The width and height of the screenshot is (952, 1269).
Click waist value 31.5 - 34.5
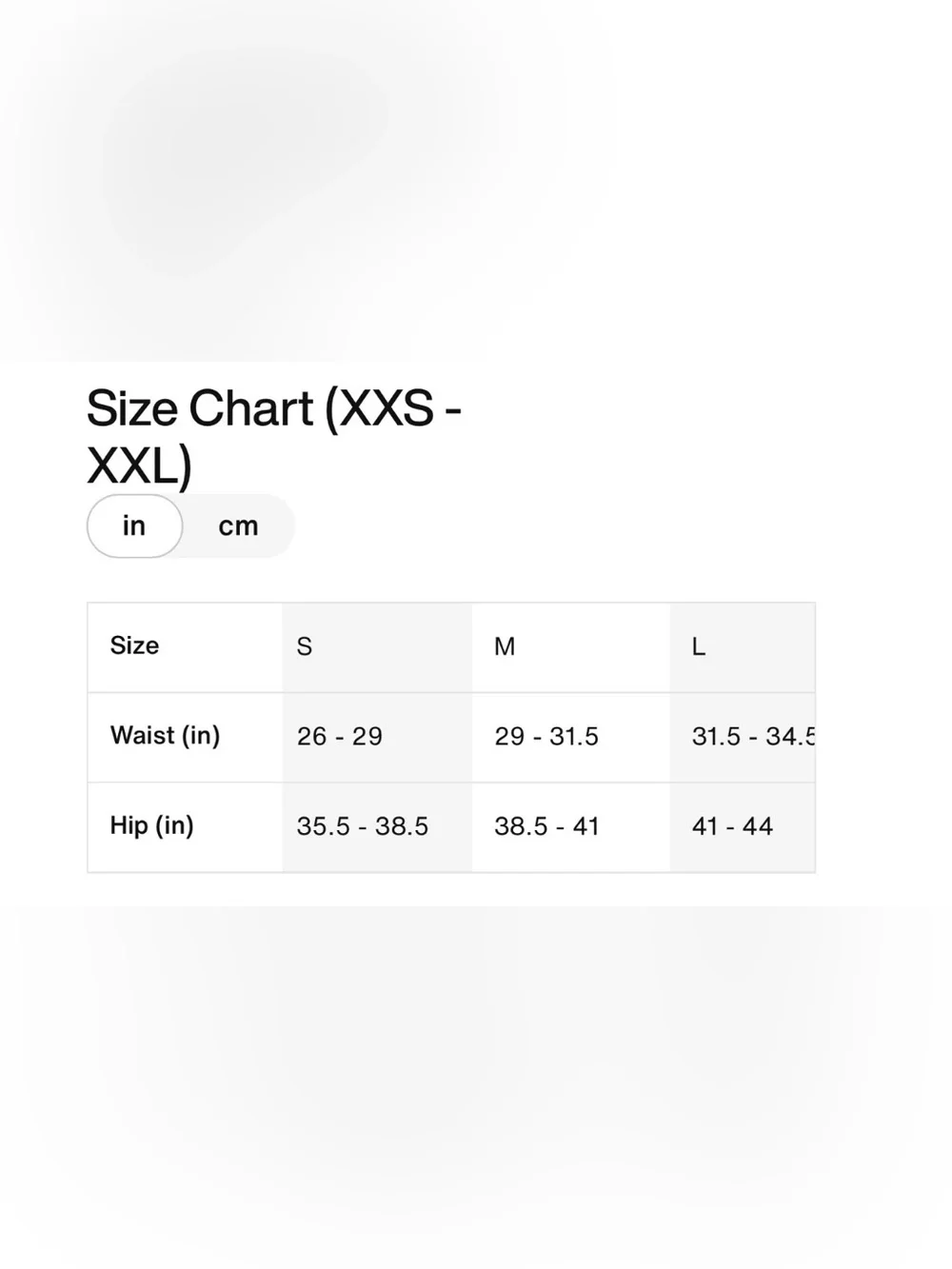click(753, 736)
